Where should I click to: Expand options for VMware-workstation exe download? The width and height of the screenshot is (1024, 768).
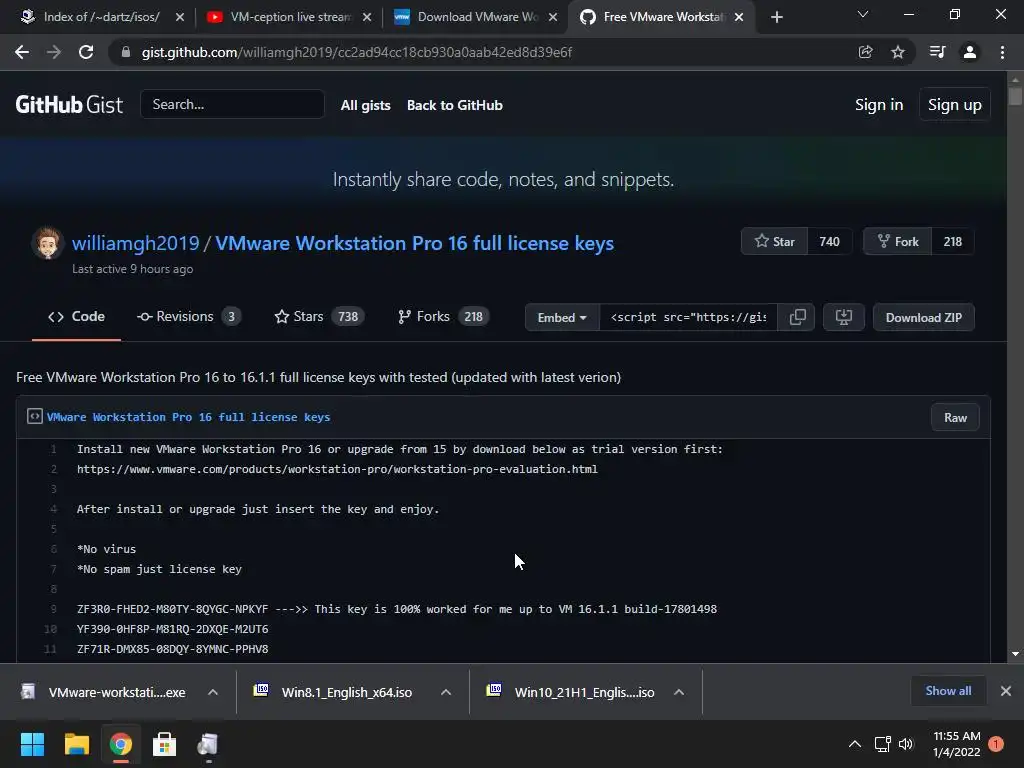(x=213, y=692)
